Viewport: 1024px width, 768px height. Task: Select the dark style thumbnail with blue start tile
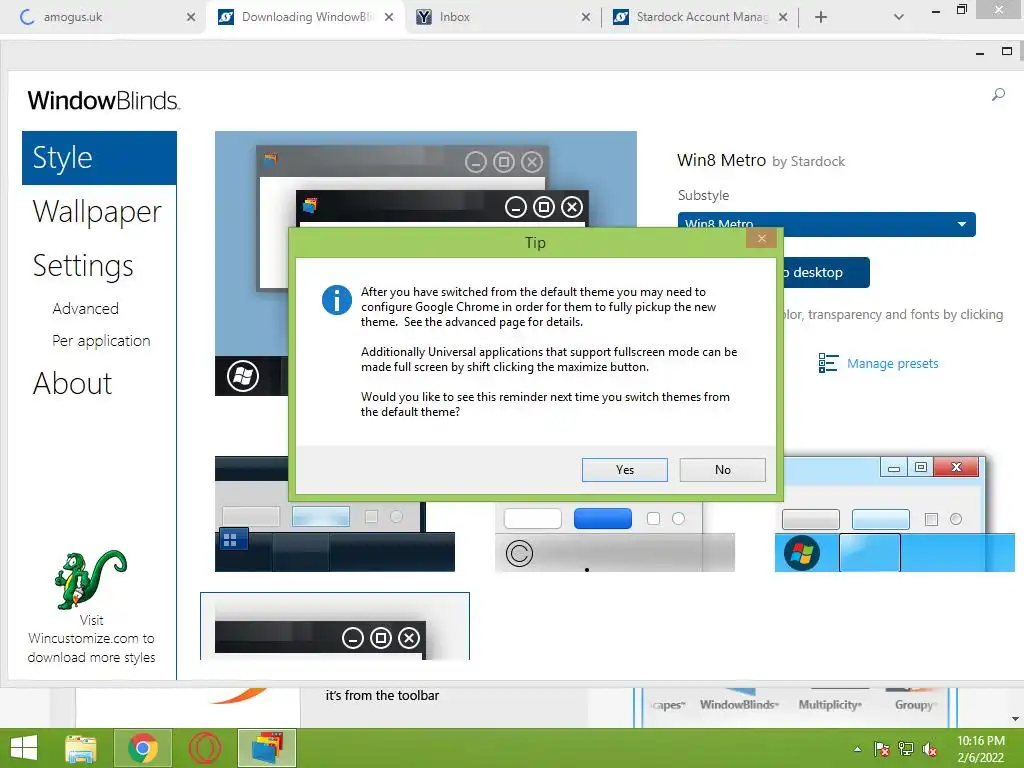[334, 514]
